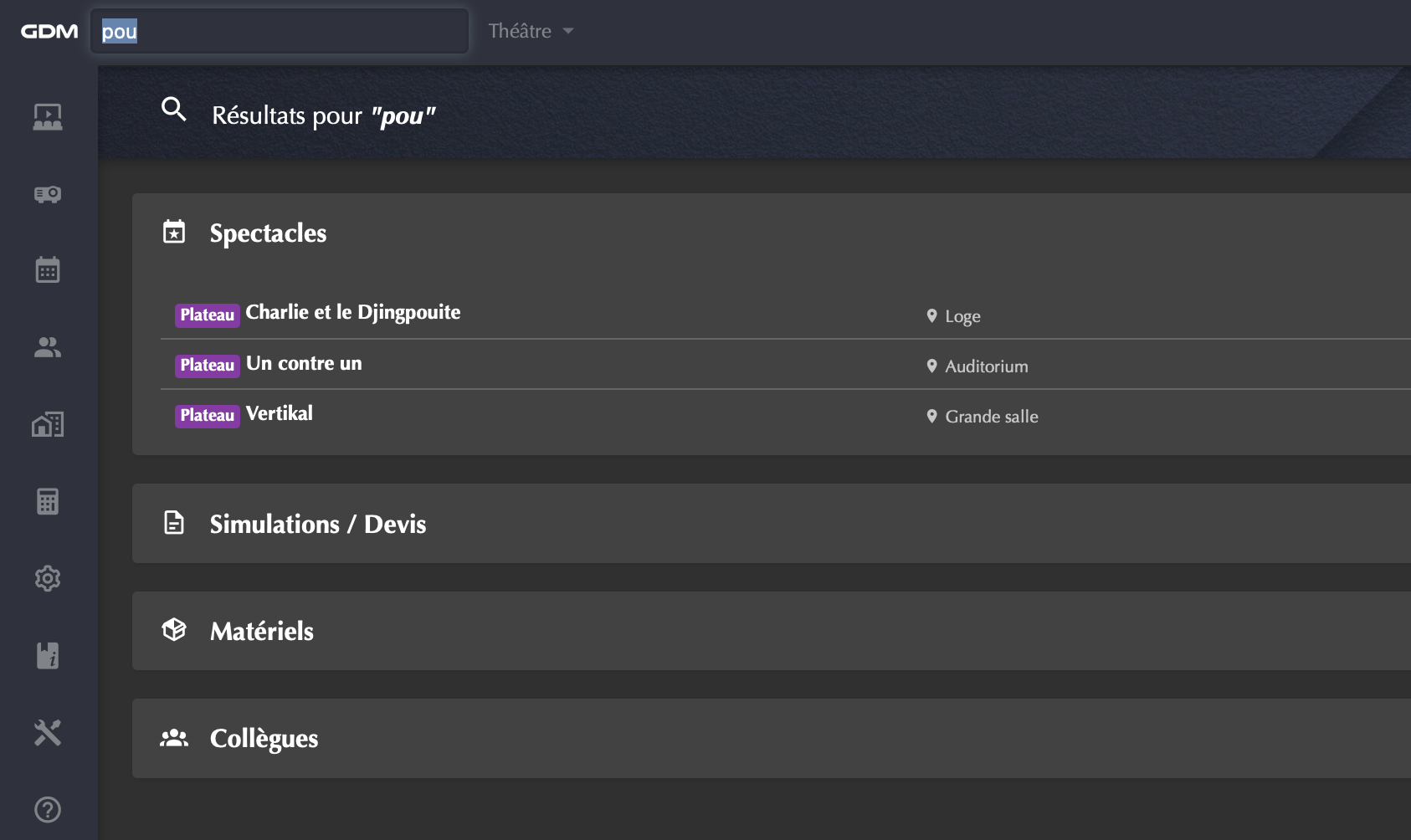The image size is (1411, 840).
Task: Open the calculator icon in sidebar
Action: pyautogui.click(x=48, y=501)
